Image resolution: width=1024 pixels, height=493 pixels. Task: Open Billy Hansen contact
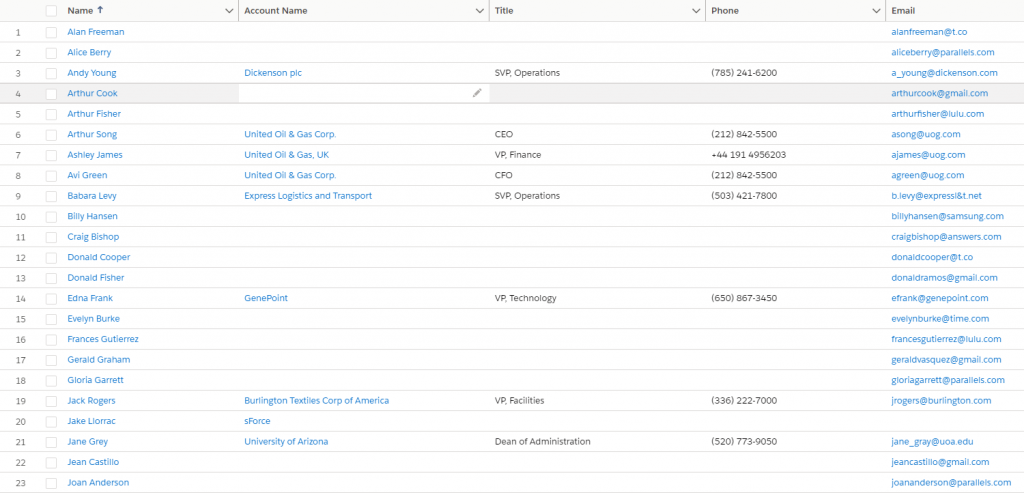pyautogui.click(x=93, y=216)
